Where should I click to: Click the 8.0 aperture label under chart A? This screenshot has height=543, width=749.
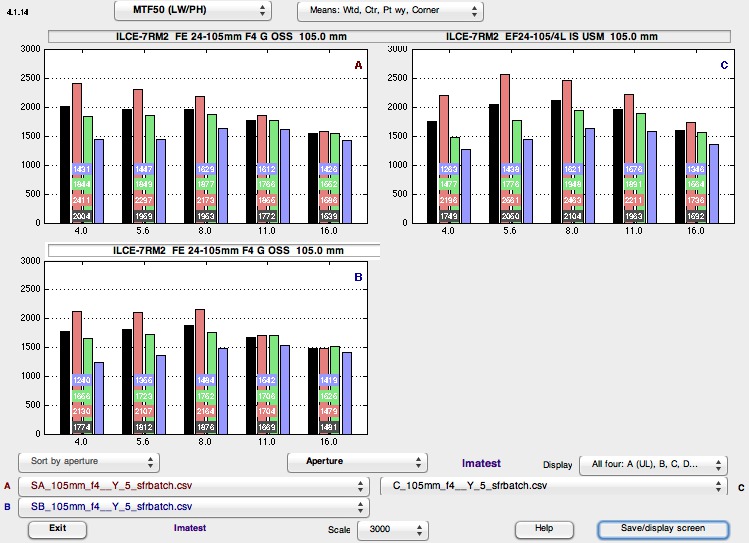205,231
